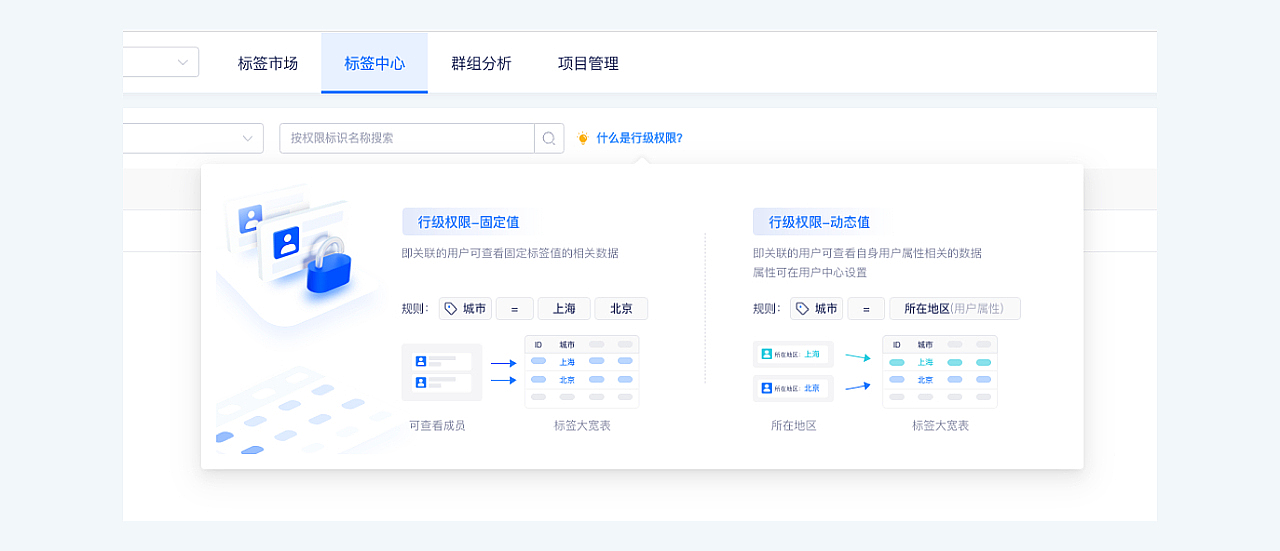Image resolution: width=1280 pixels, height=551 pixels.
Task: Click the 所在地区: 上海 member card
Action: [793, 354]
